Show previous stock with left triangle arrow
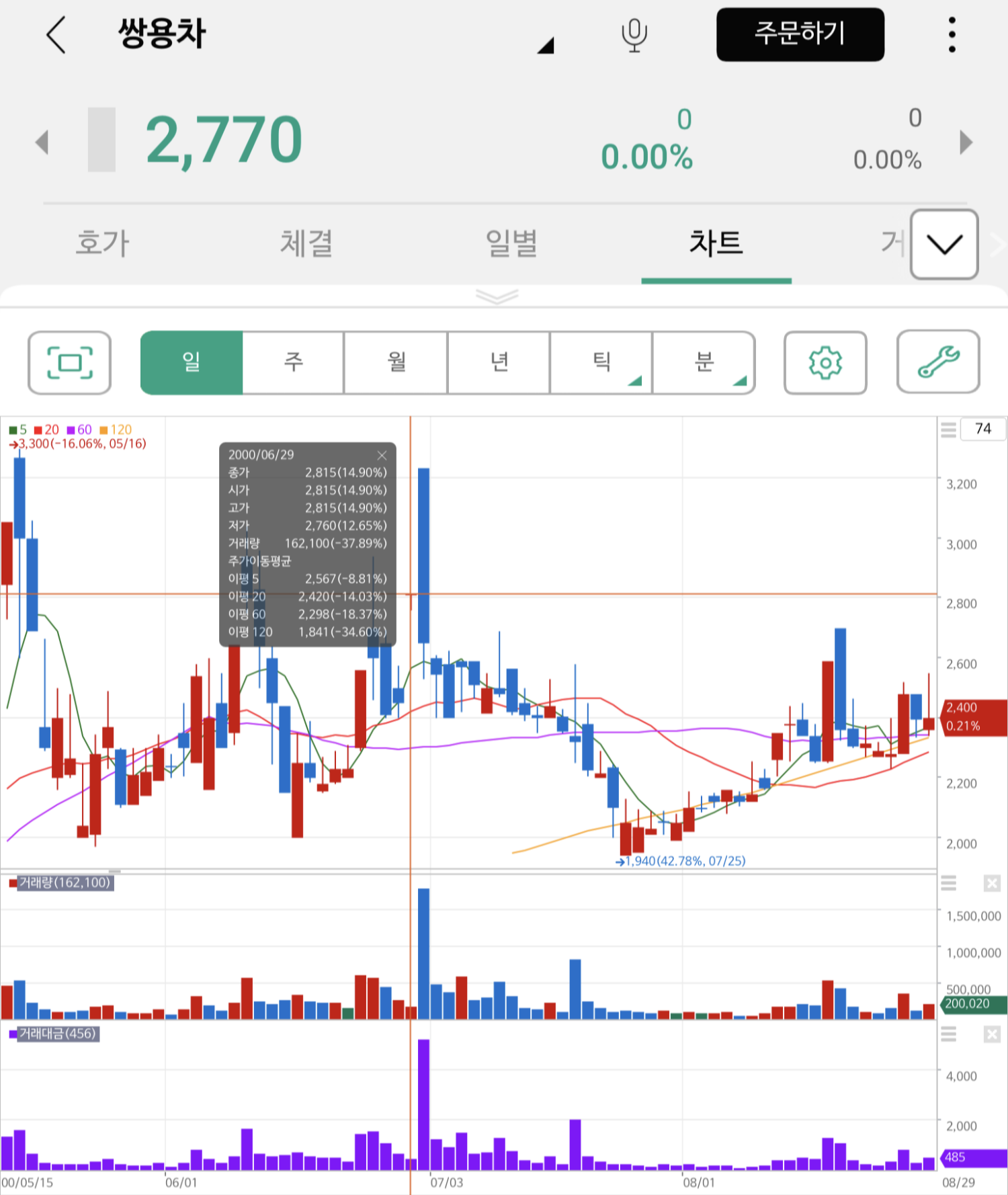This screenshot has height=1195, width=1008. click(42, 142)
